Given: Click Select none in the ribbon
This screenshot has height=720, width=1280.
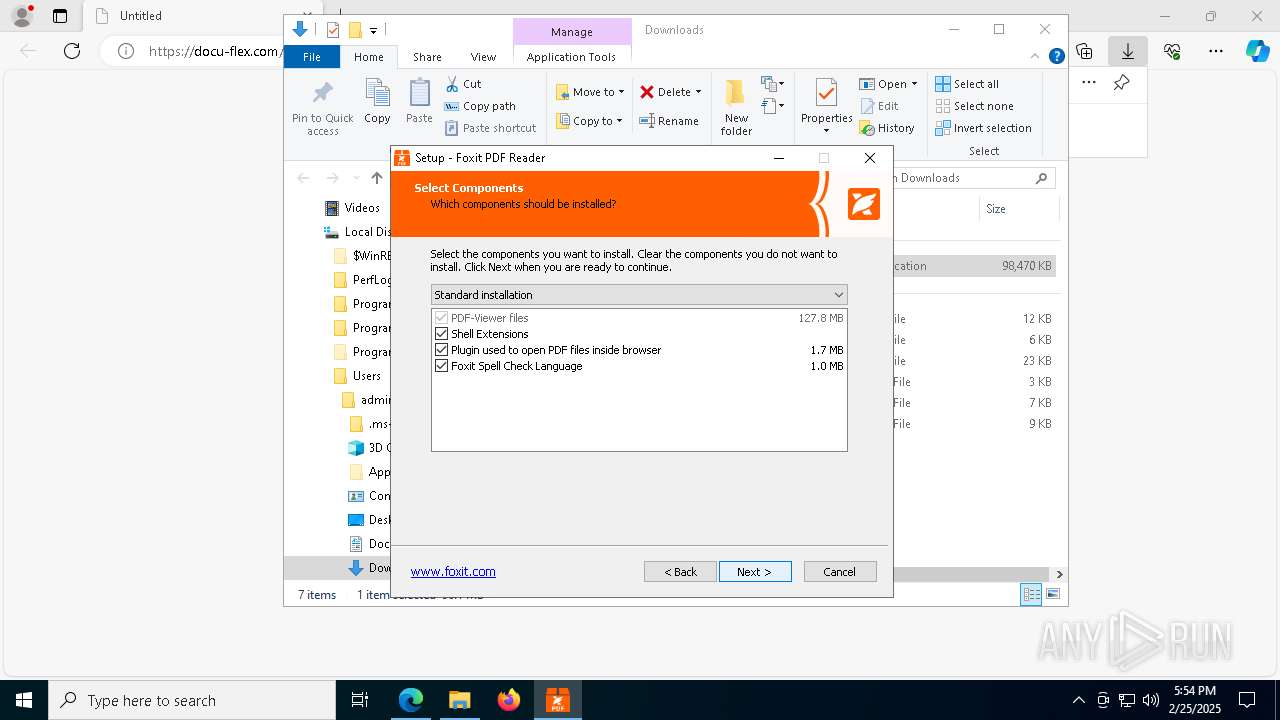Looking at the screenshot, I should (974, 106).
